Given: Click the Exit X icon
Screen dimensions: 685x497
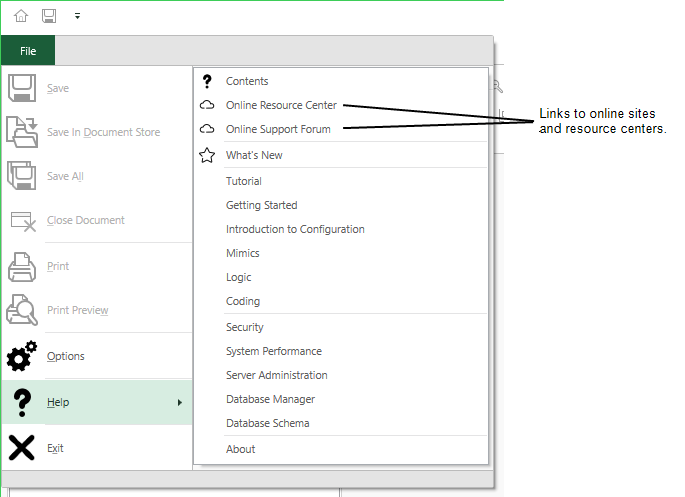Looking at the screenshot, I should (21, 448).
